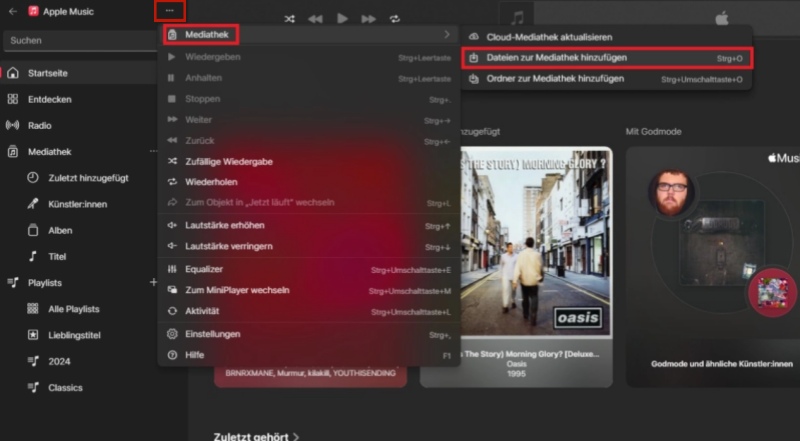800x441 pixels.
Task: Open Aktivität from the menu
Action: coord(309,311)
